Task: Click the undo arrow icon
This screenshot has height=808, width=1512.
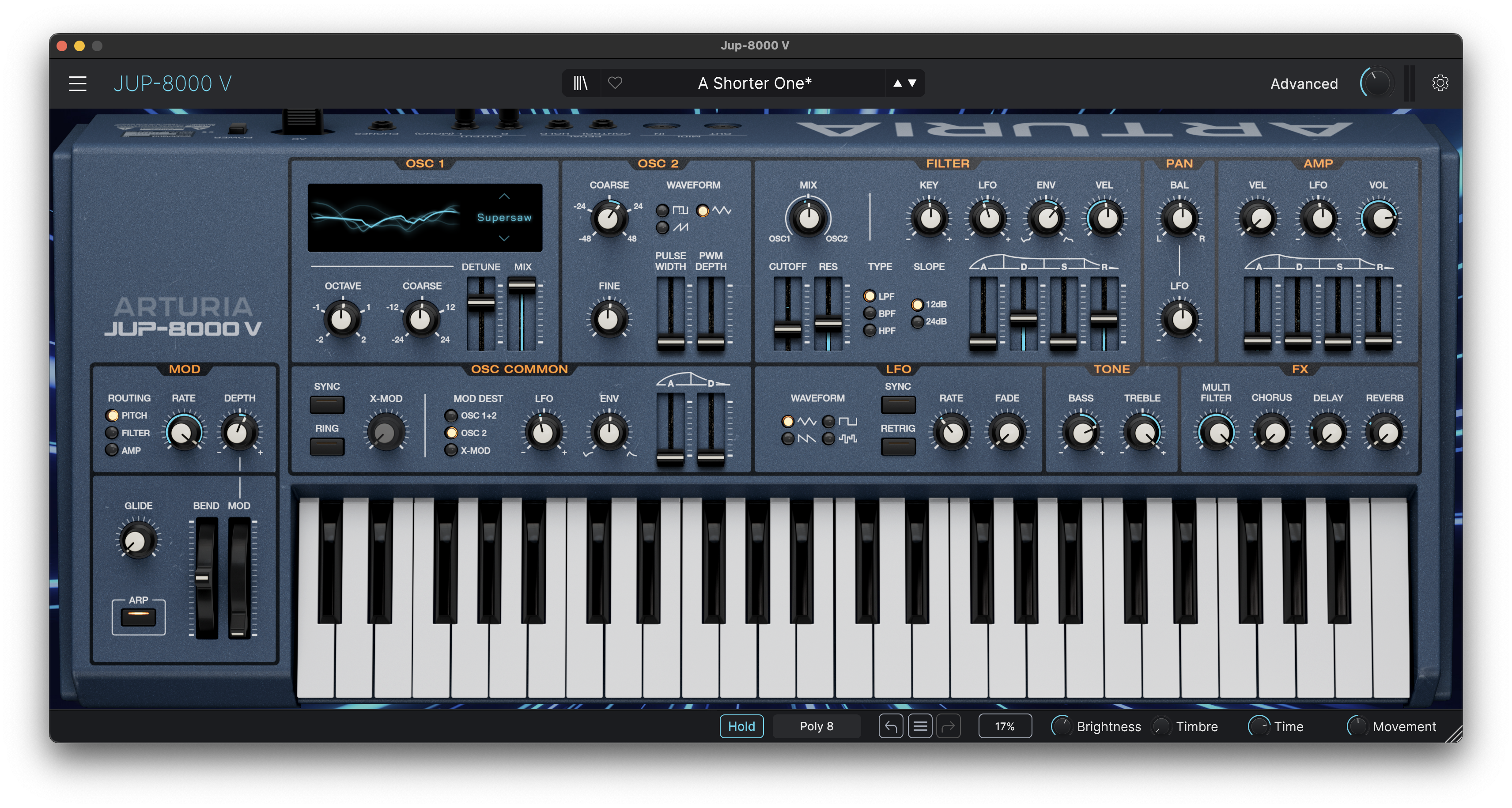Action: click(890, 726)
